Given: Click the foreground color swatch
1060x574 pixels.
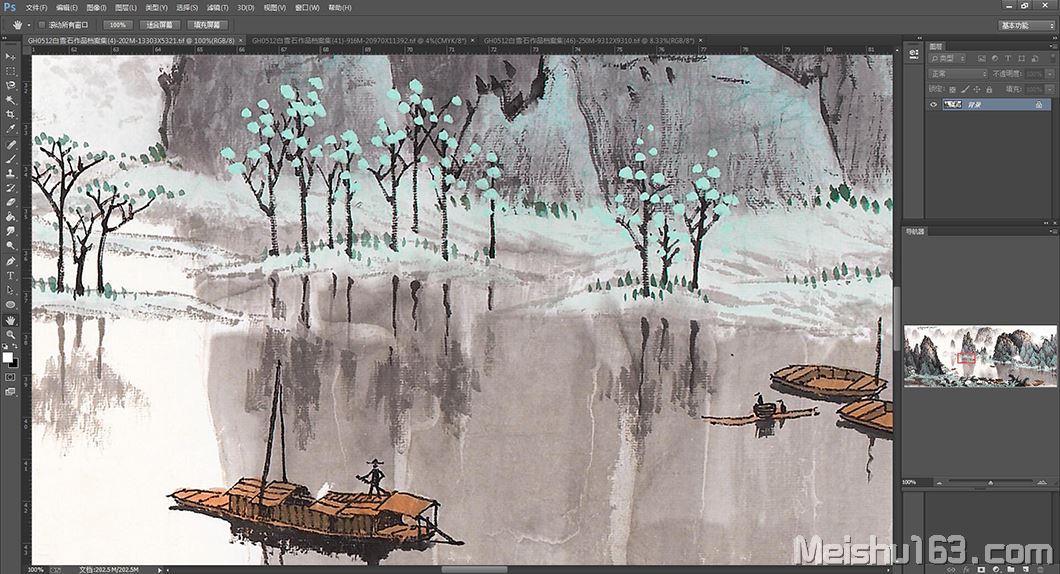Looking at the screenshot, I should coord(7,357).
